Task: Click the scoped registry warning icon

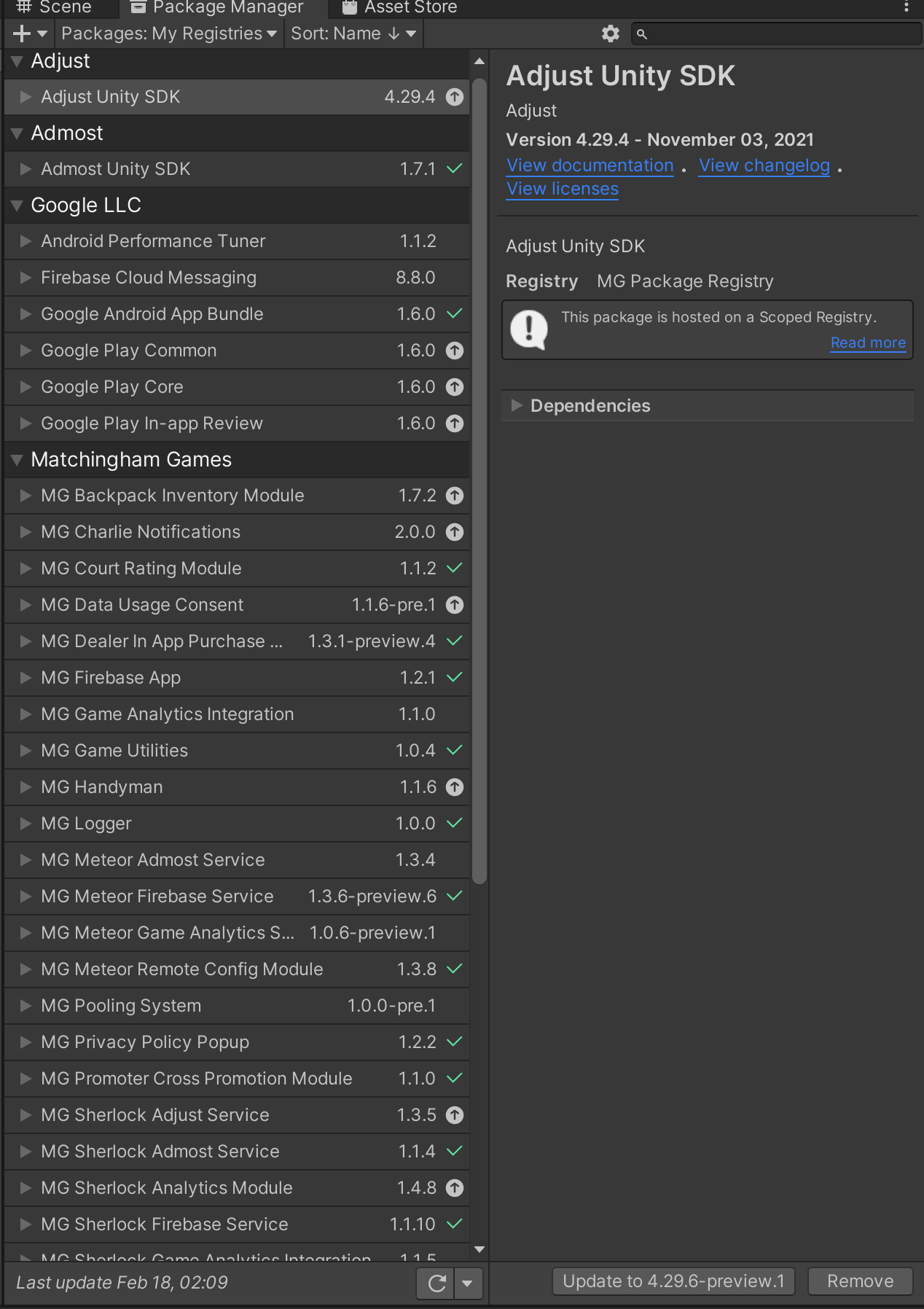Action: click(x=529, y=329)
